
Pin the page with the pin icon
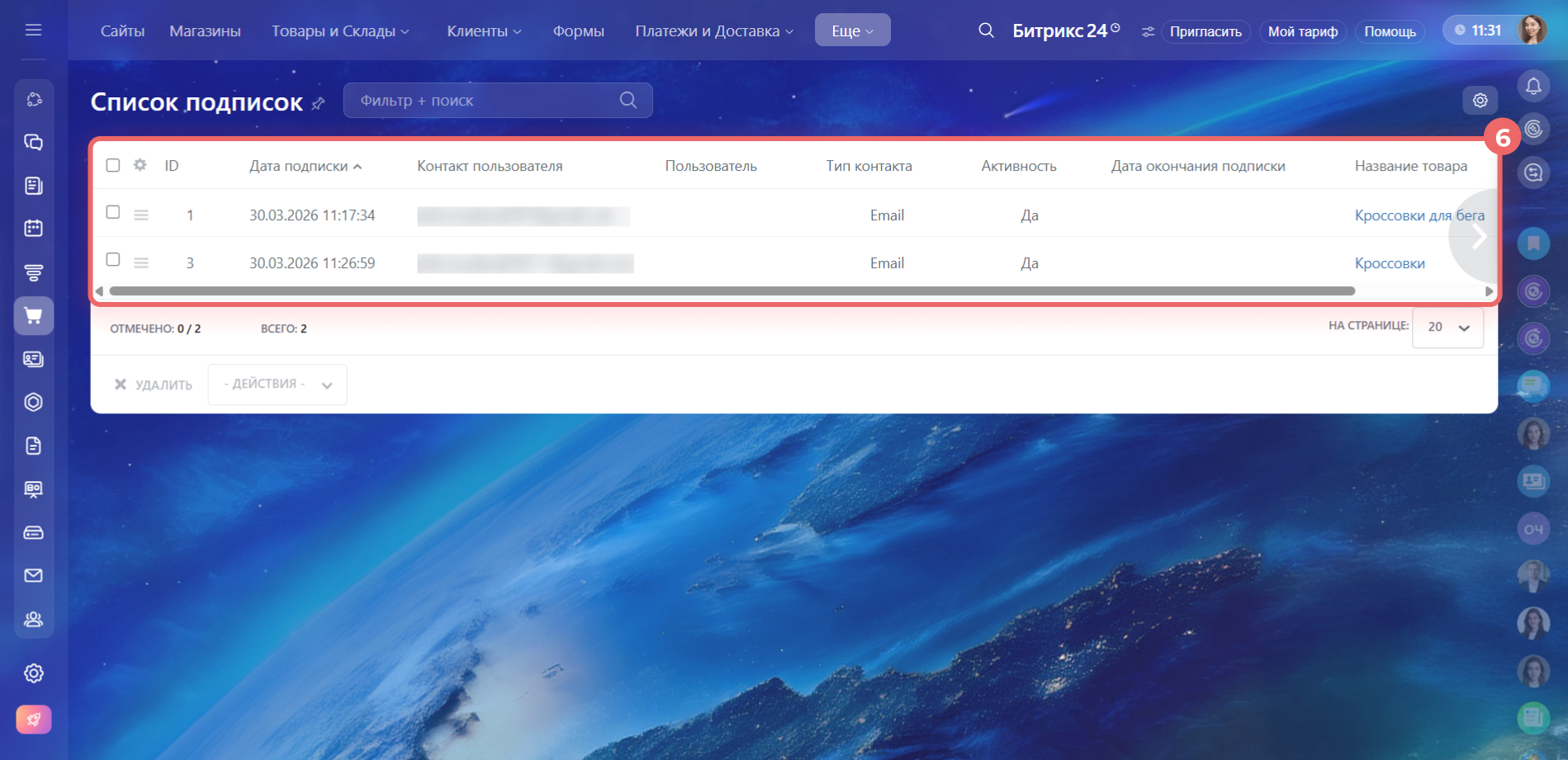(x=319, y=103)
